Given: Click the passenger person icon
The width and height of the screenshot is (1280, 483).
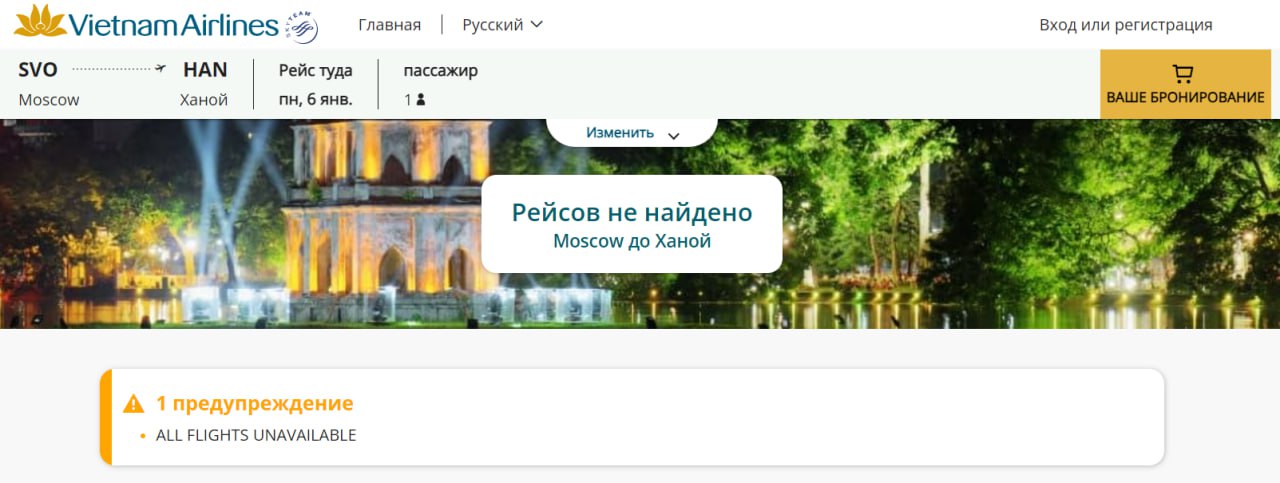Looking at the screenshot, I should 421,100.
